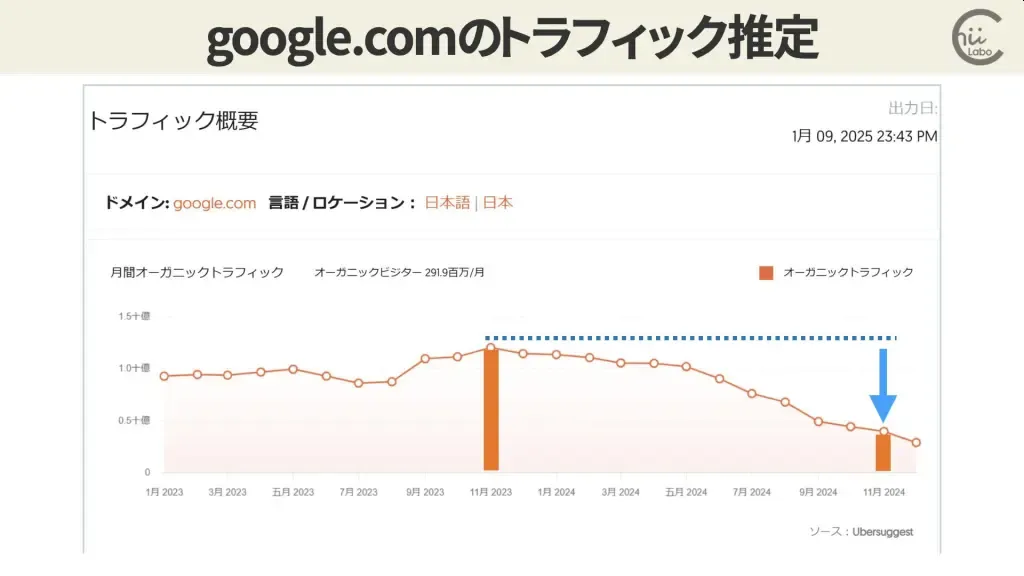This screenshot has width=1024, height=576.
Task: Select the 日本 location link
Action: (498, 203)
